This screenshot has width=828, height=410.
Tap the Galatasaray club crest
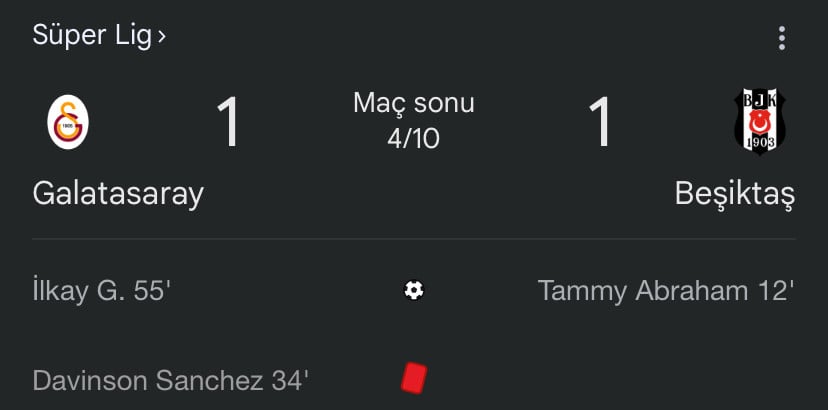[67, 122]
